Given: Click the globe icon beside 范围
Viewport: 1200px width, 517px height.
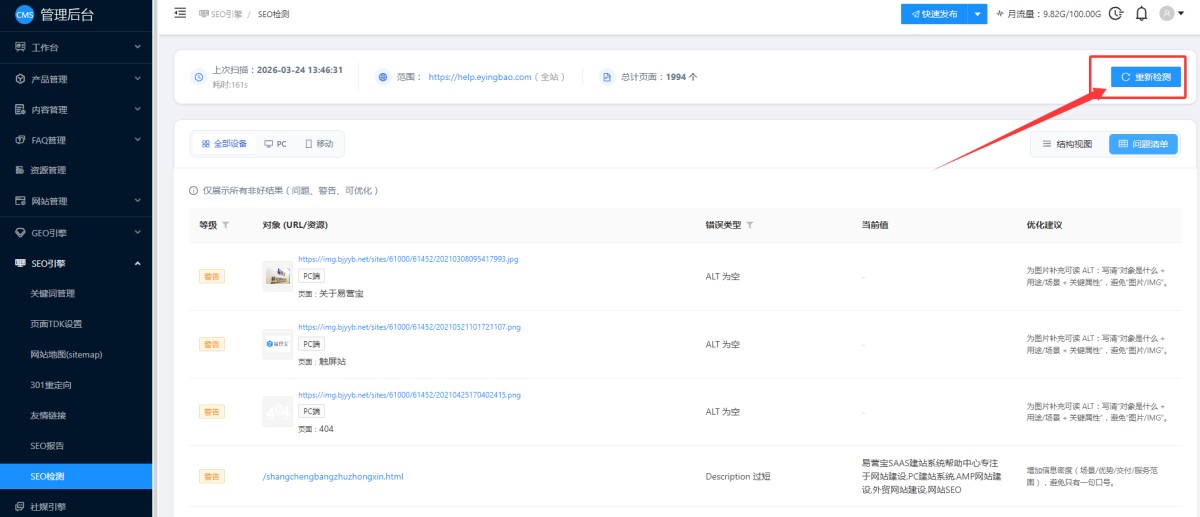Looking at the screenshot, I should click(383, 77).
